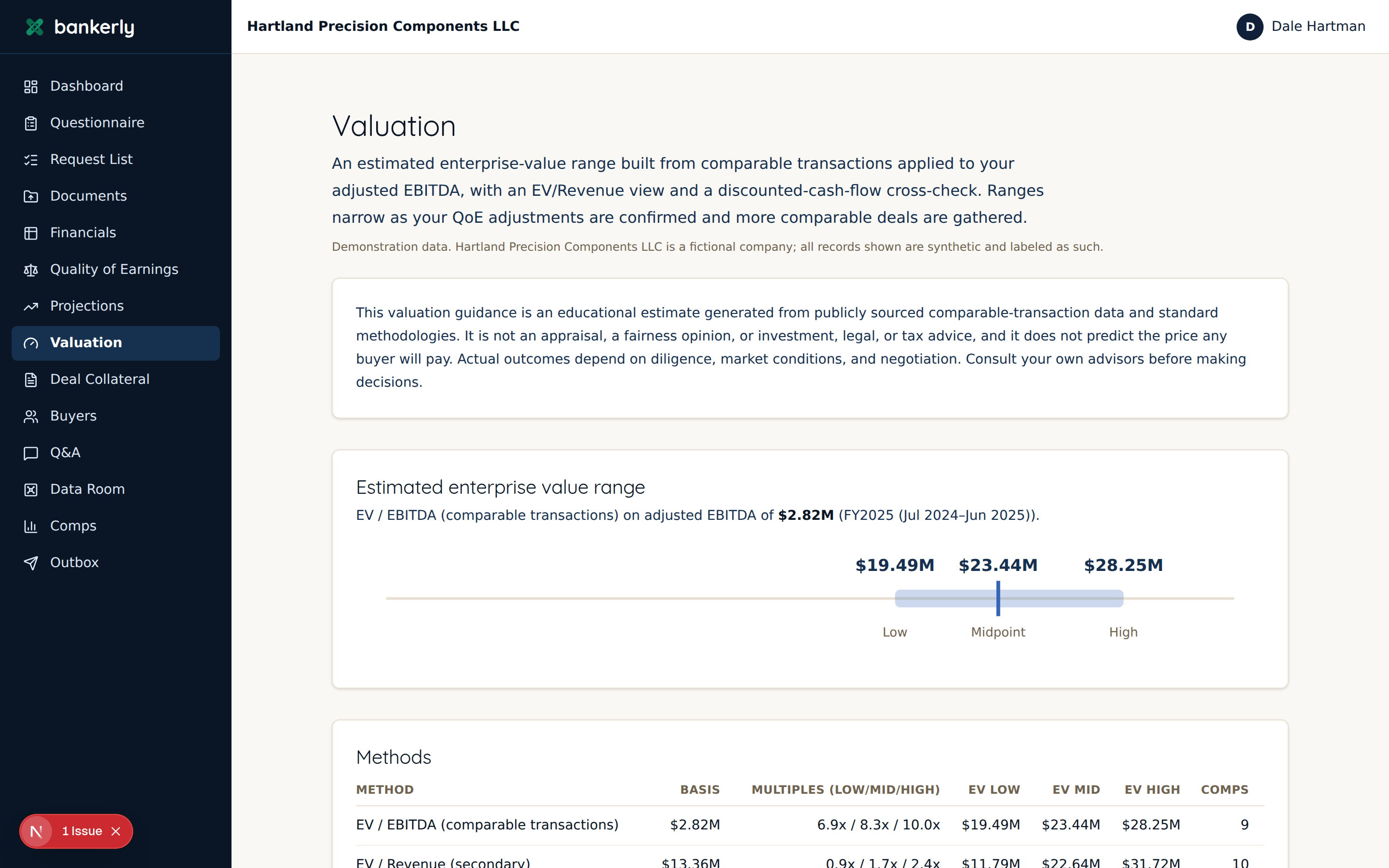Image resolution: width=1389 pixels, height=868 pixels.
Task: Open the Financials section
Action: 115,233
